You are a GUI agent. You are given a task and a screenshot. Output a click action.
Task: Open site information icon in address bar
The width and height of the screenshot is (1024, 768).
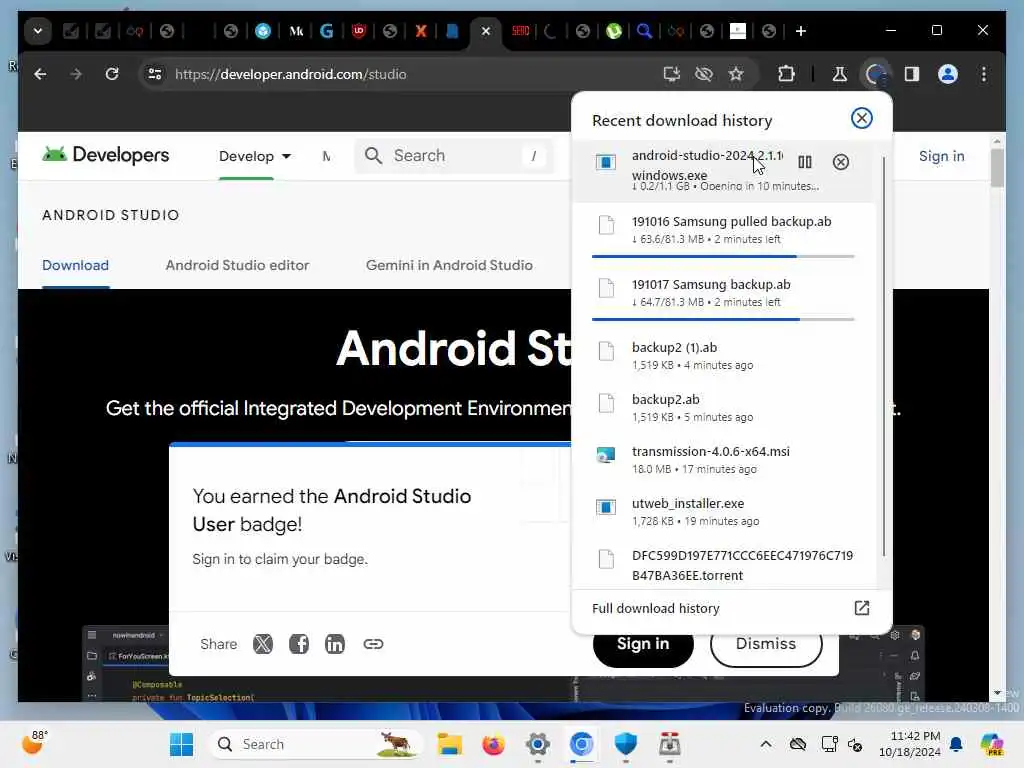pos(155,74)
